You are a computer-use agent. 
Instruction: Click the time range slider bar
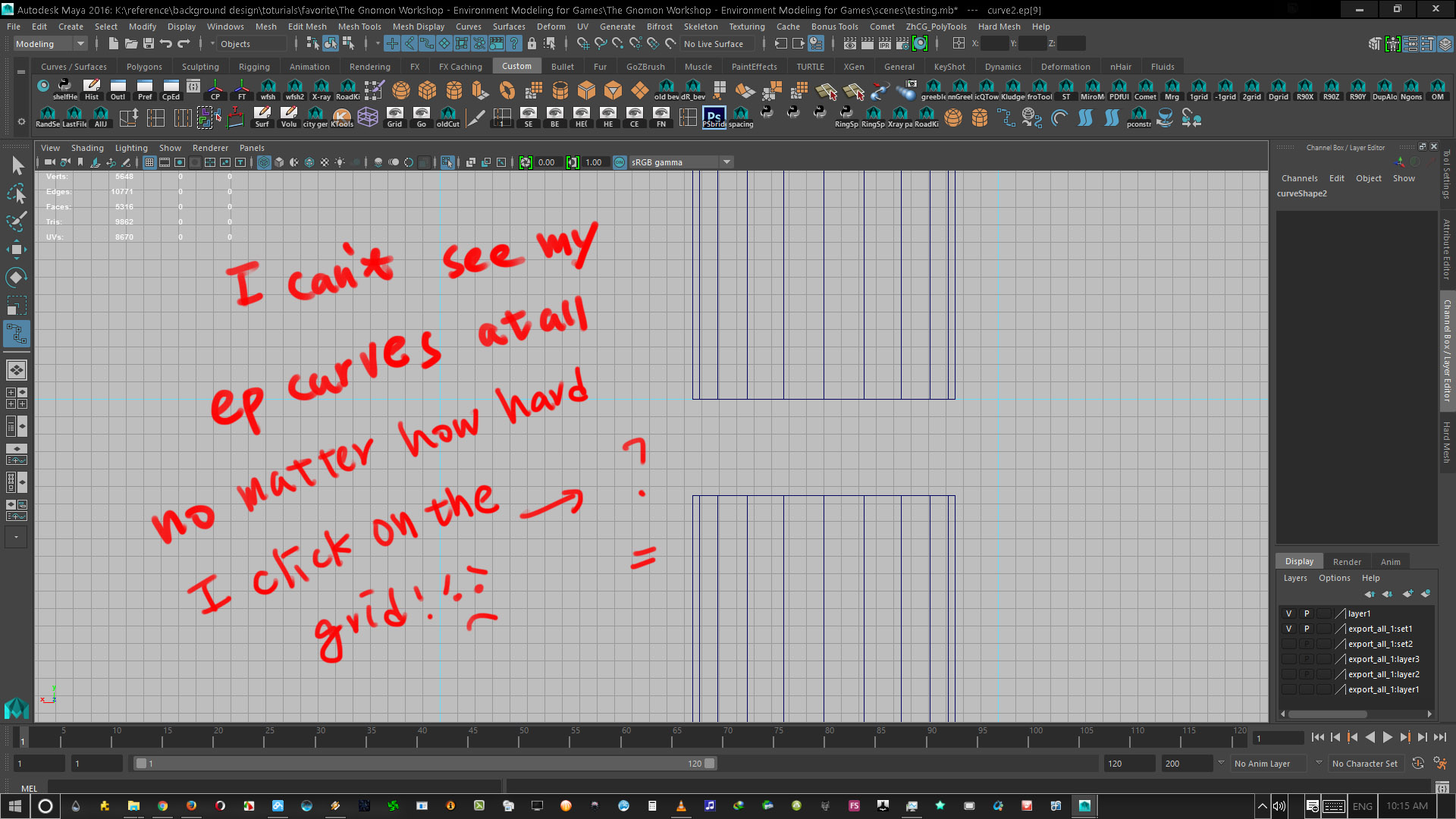425,764
